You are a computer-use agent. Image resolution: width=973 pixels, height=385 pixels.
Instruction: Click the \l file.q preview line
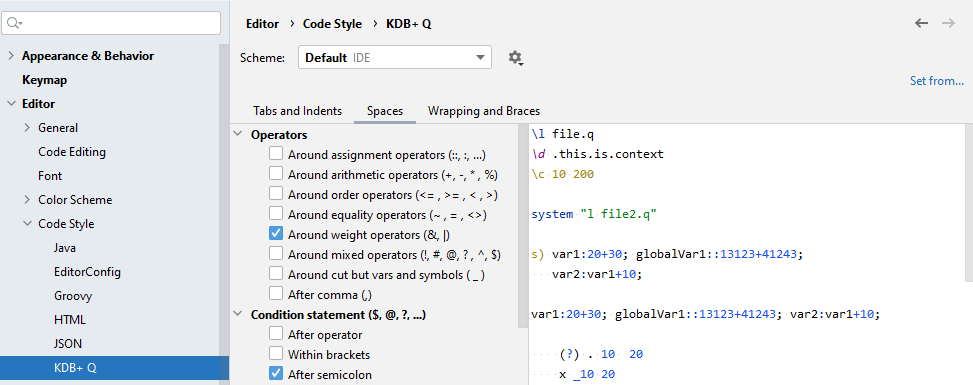tap(563, 134)
